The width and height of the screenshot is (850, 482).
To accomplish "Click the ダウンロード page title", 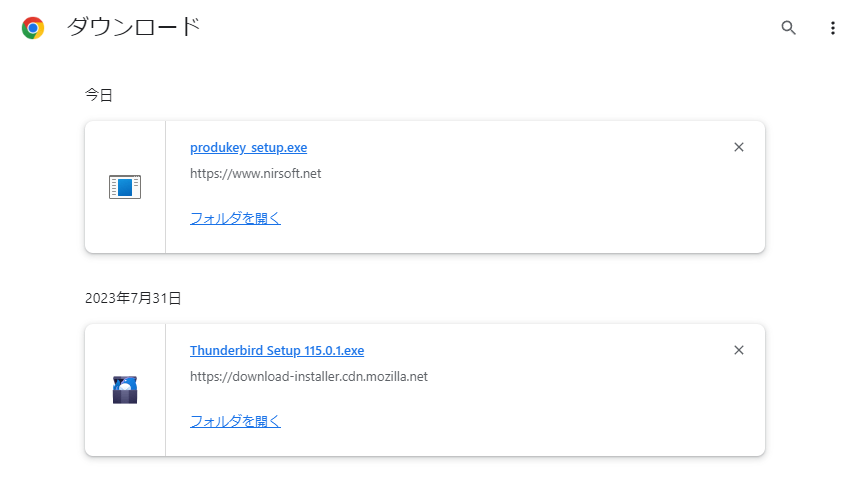I will click(133, 27).
